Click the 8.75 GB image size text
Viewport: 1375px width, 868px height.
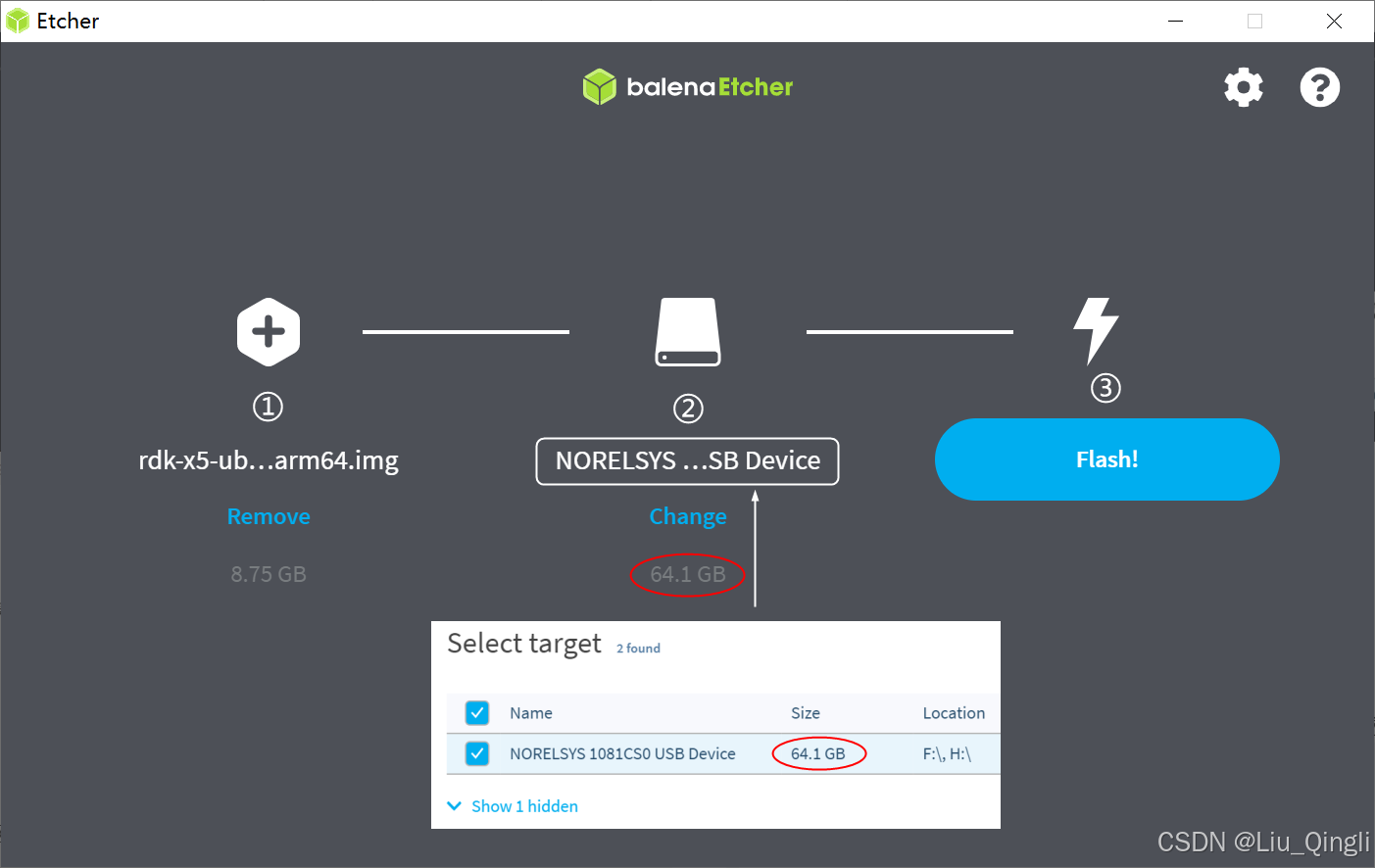[x=269, y=574]
